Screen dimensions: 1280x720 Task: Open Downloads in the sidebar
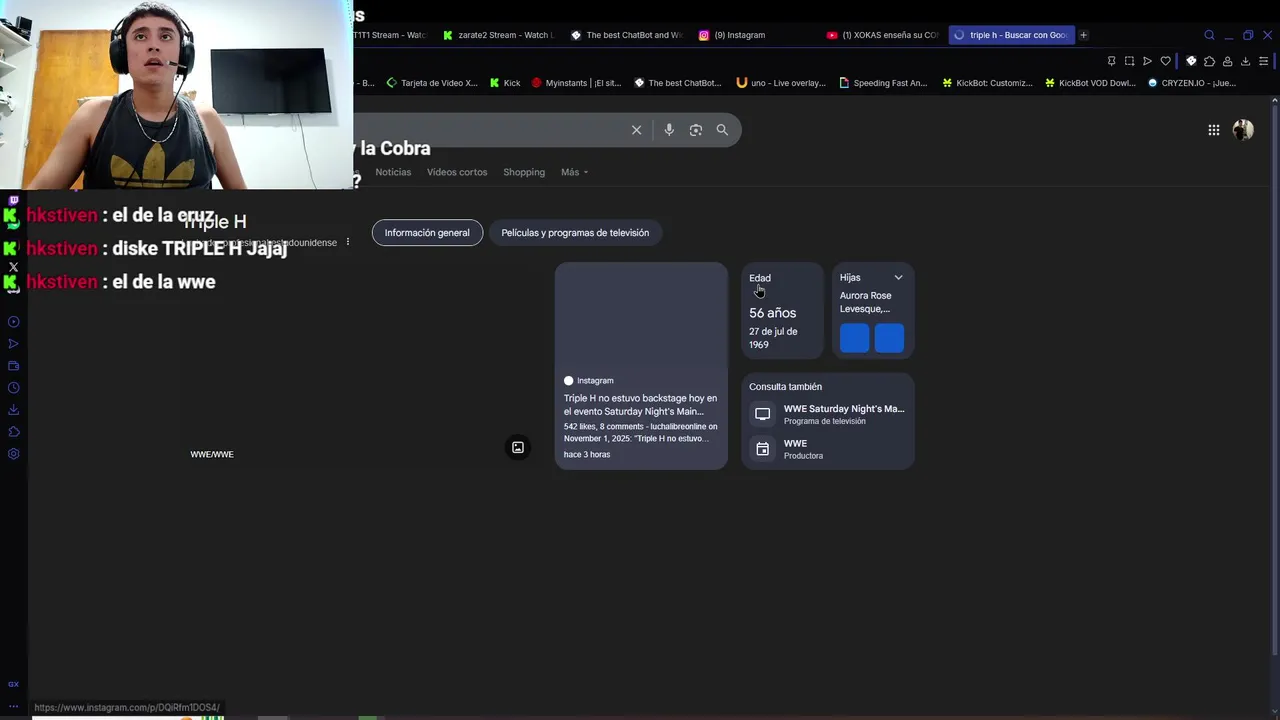click(13, 410)
